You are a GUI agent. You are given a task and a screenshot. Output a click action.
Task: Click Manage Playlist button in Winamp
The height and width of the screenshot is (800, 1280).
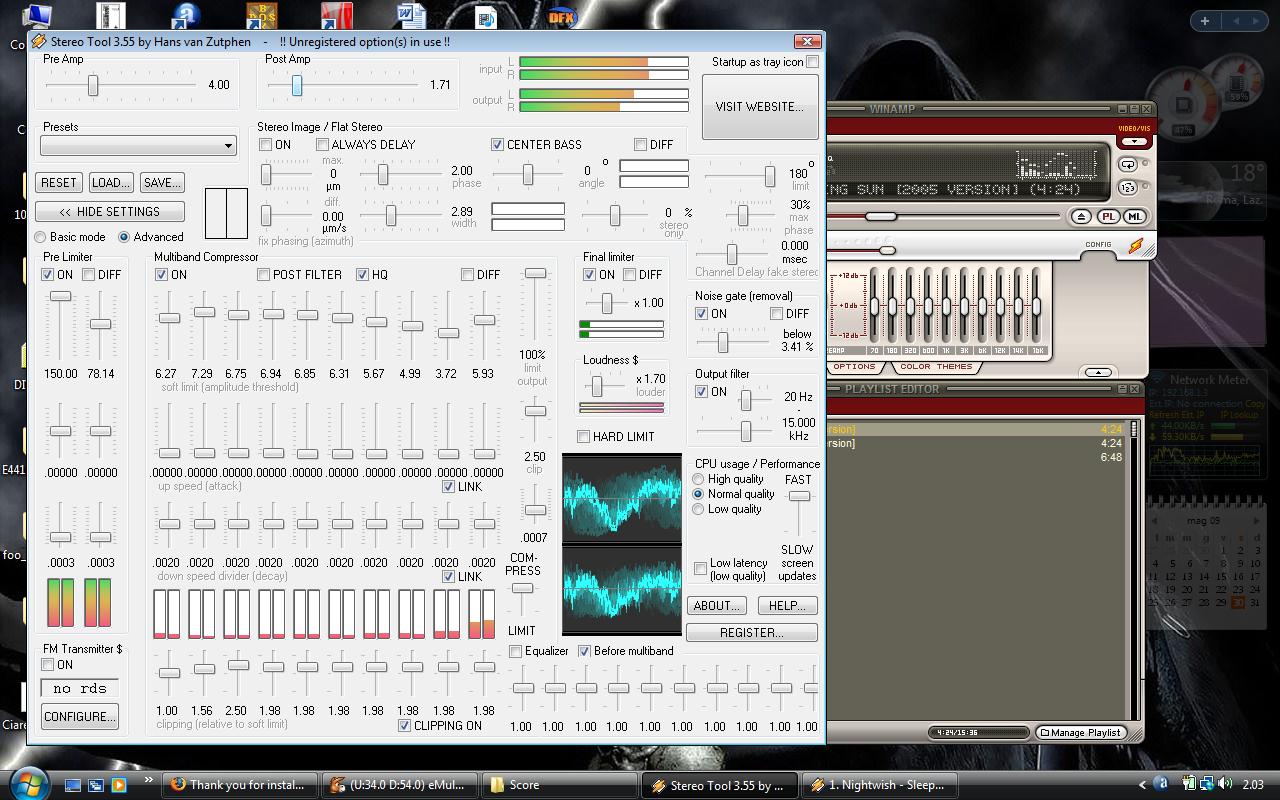click(1081, 733)
